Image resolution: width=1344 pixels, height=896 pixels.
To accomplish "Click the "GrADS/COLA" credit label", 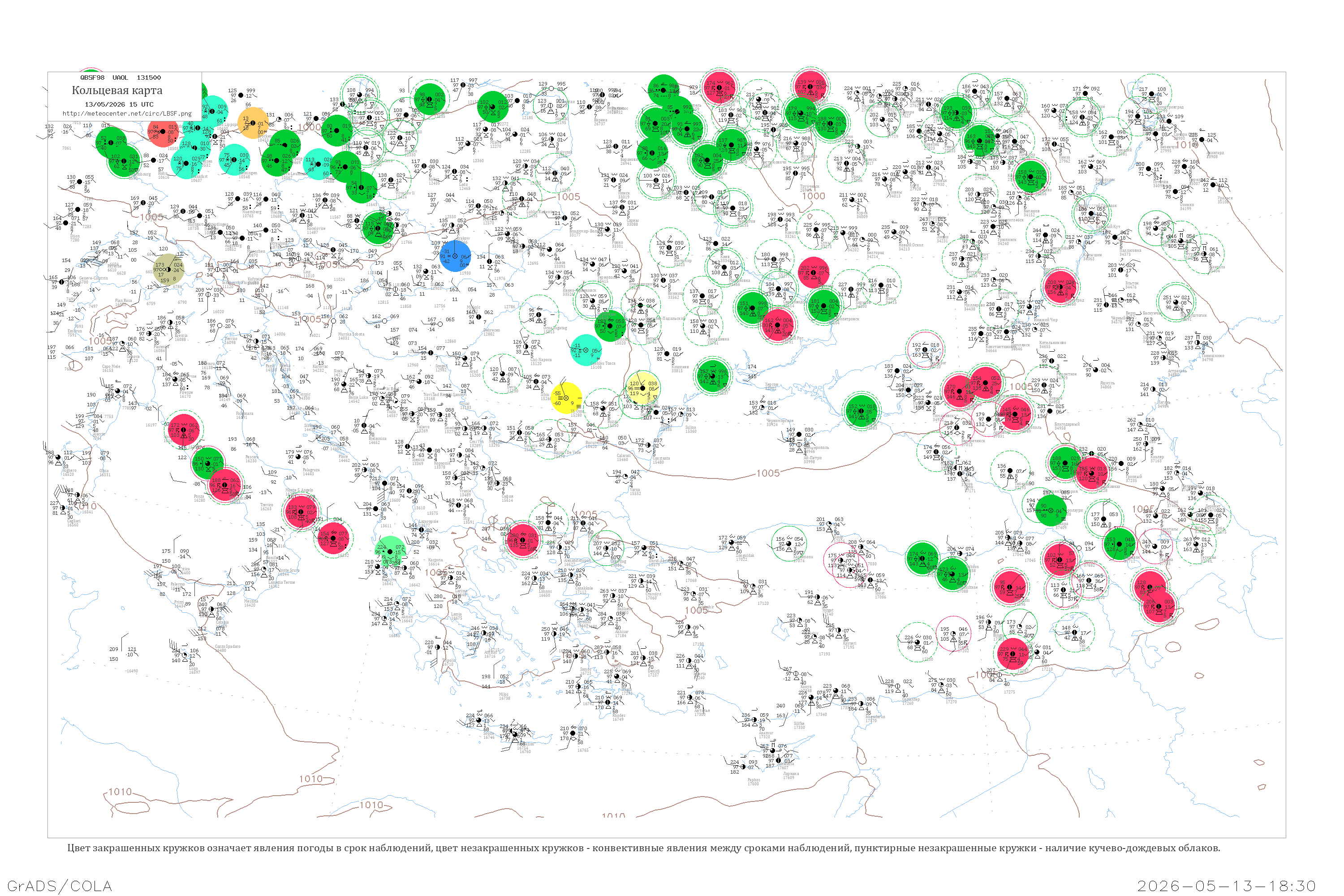I will pyautogui.click(x=60, y=886).
